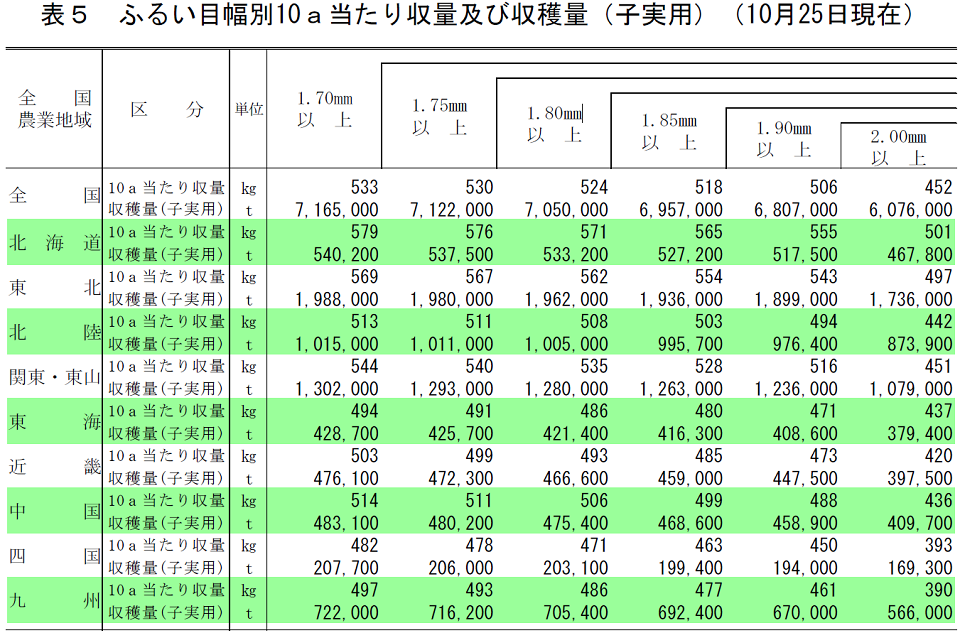Click the 四国 harvest value 207,700
The image size is (960, 633).
[346, 568]
